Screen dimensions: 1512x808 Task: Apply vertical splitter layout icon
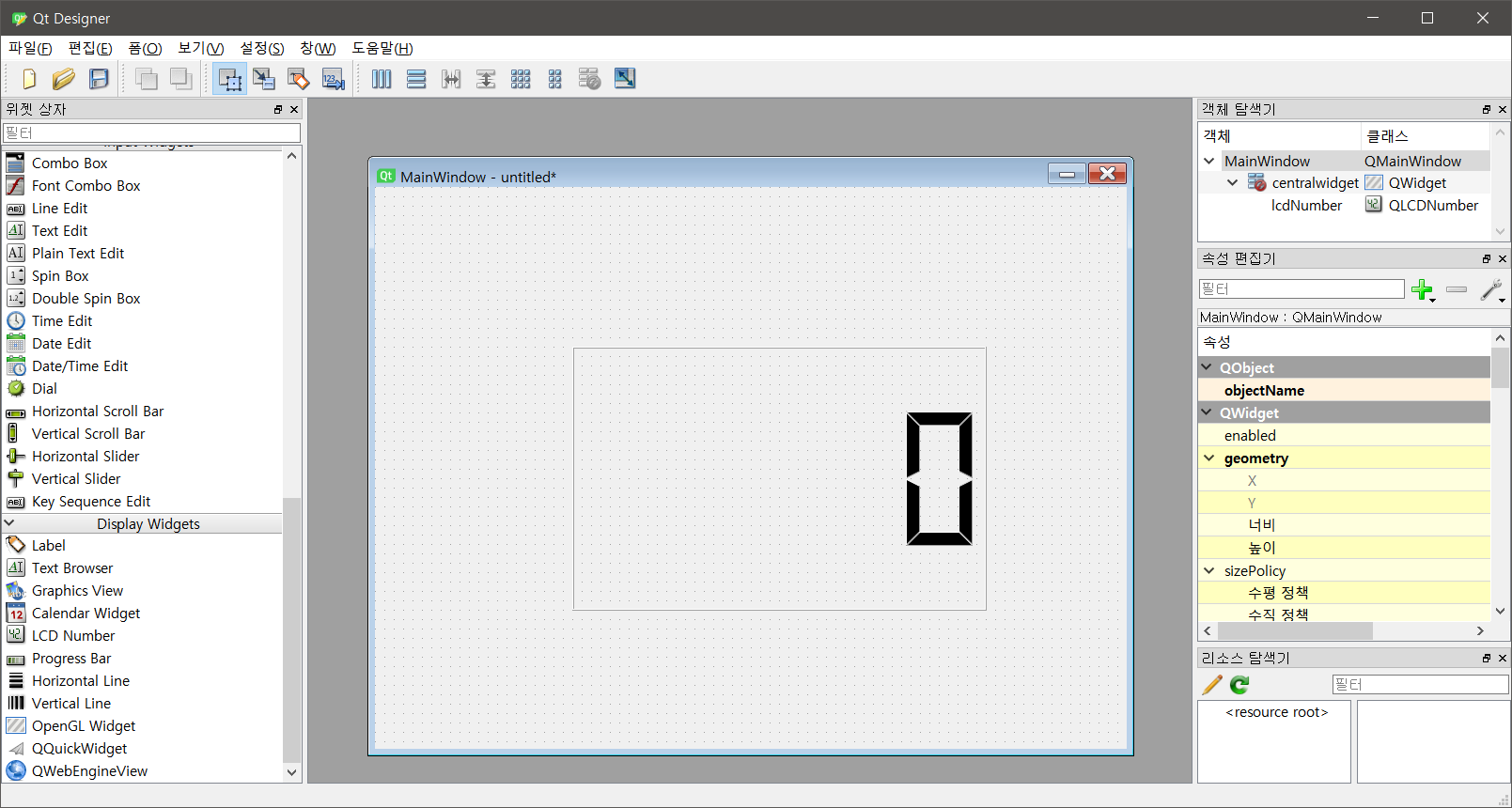coord(486,79)
